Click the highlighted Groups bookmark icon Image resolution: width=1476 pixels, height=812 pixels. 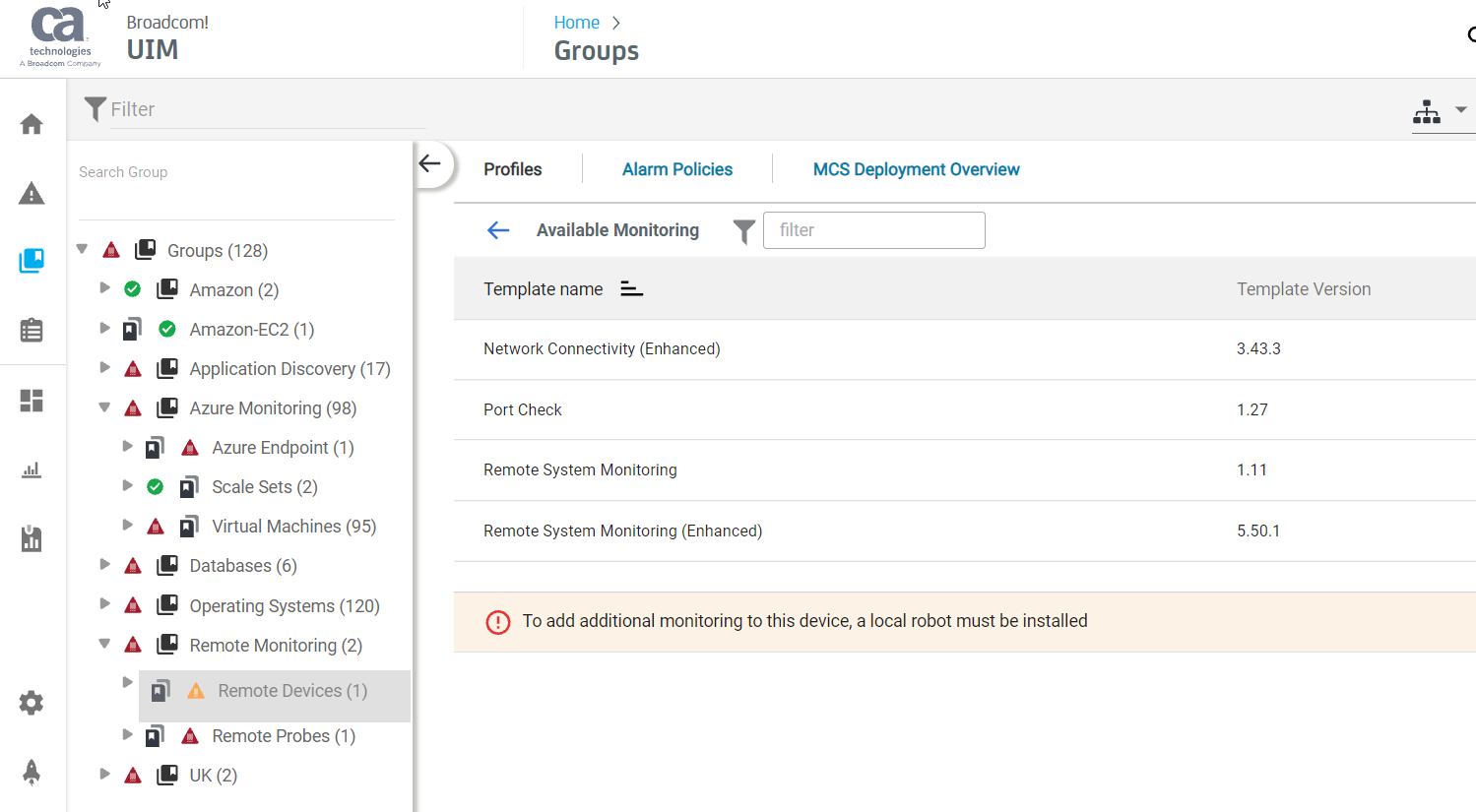point(31,261)
